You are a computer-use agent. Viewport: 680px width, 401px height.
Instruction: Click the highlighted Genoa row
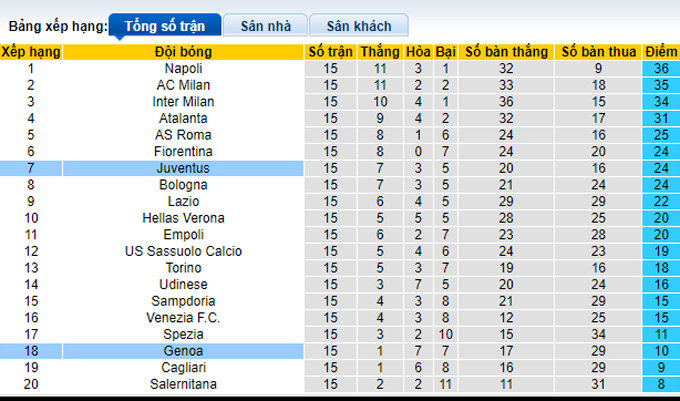coord(183,351)
